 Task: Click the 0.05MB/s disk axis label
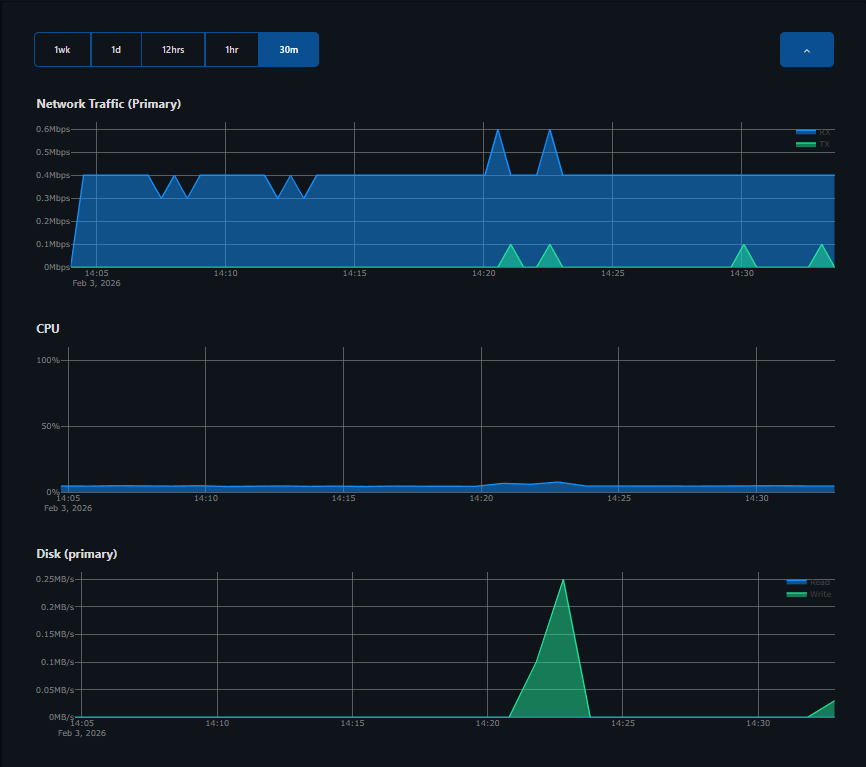pyautogui.click(x=55, y=690)
